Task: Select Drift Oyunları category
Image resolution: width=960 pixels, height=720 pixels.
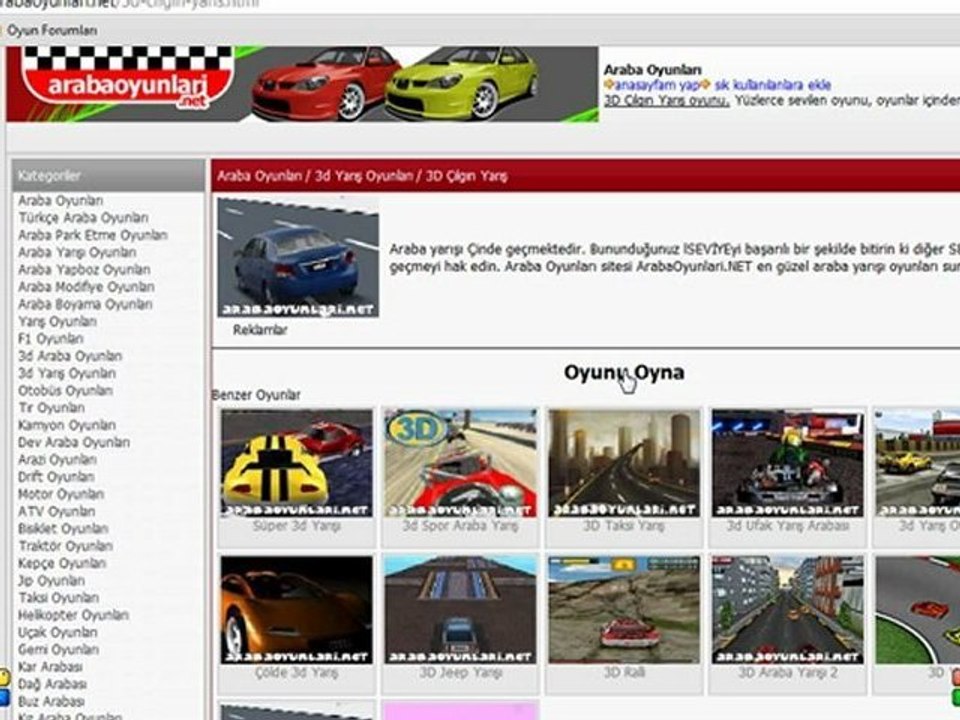Action: pos(56,476)
